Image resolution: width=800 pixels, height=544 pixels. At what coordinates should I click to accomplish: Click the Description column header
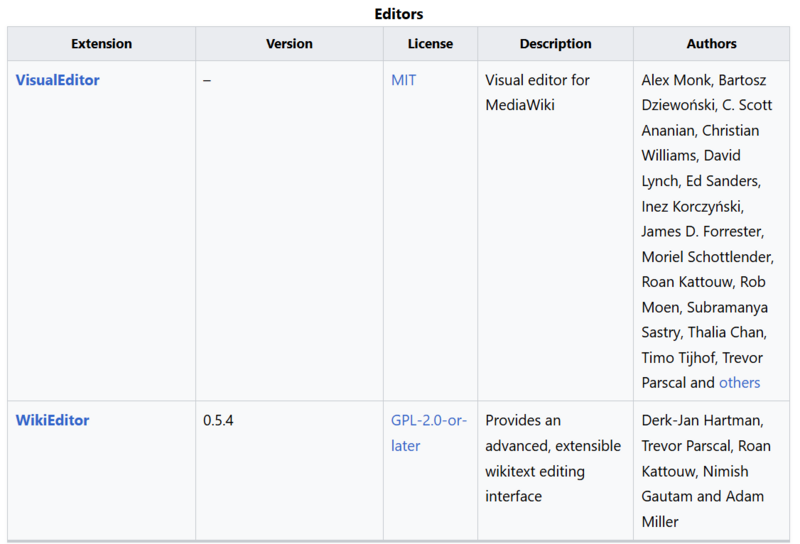(x=556, y=44)
